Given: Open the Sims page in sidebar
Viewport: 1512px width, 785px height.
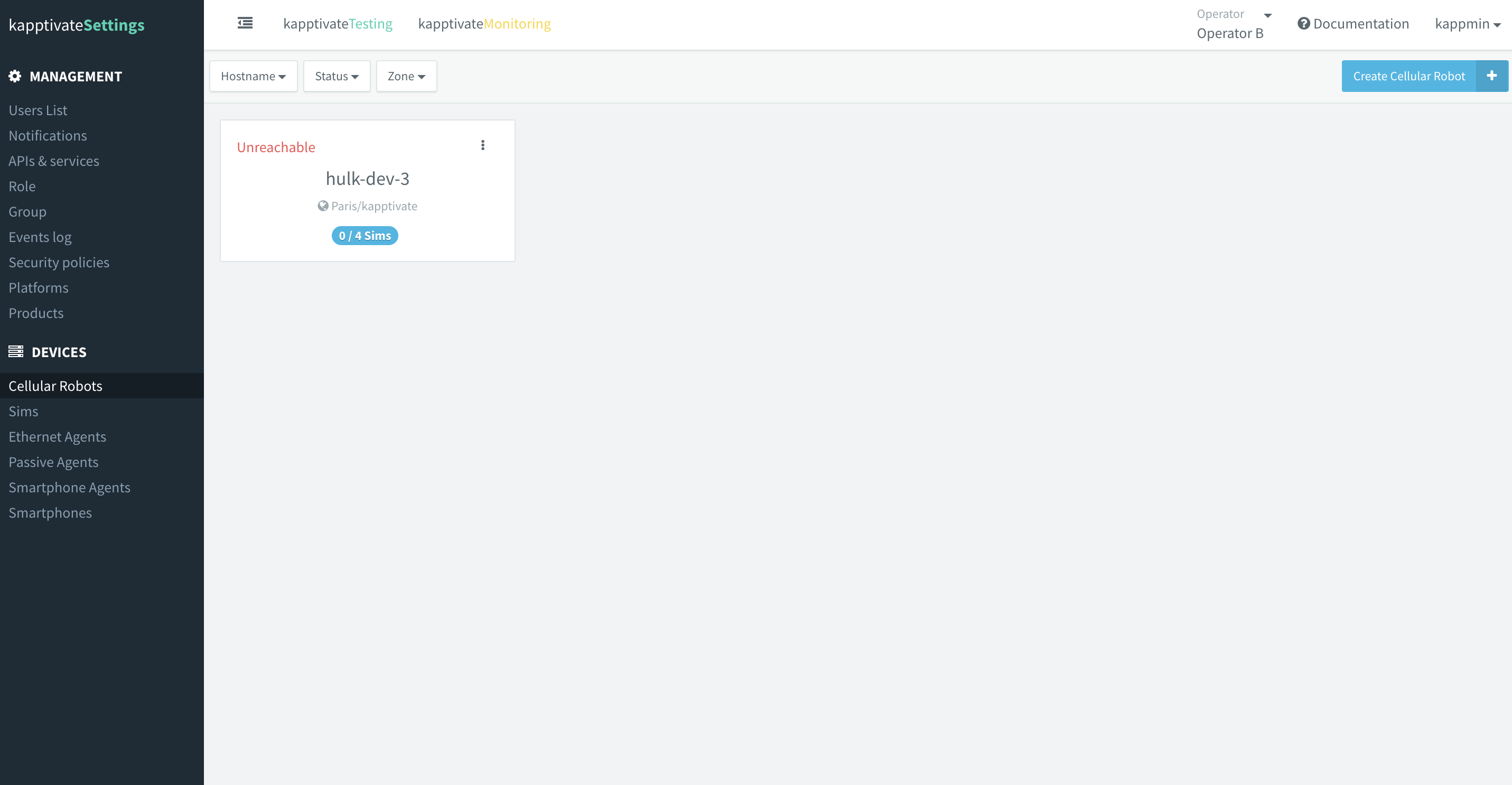Looking at the screenshot, I should click(23, 412).
